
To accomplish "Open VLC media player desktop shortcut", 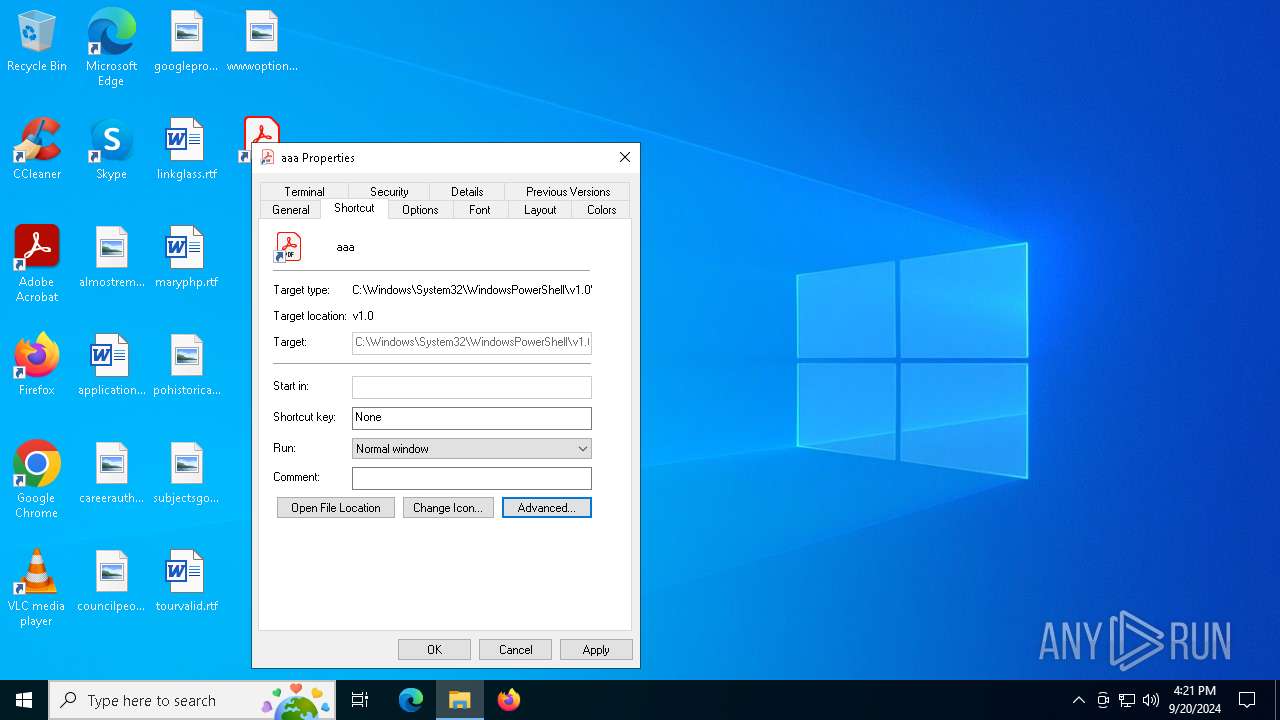I will tap(37, 588).
